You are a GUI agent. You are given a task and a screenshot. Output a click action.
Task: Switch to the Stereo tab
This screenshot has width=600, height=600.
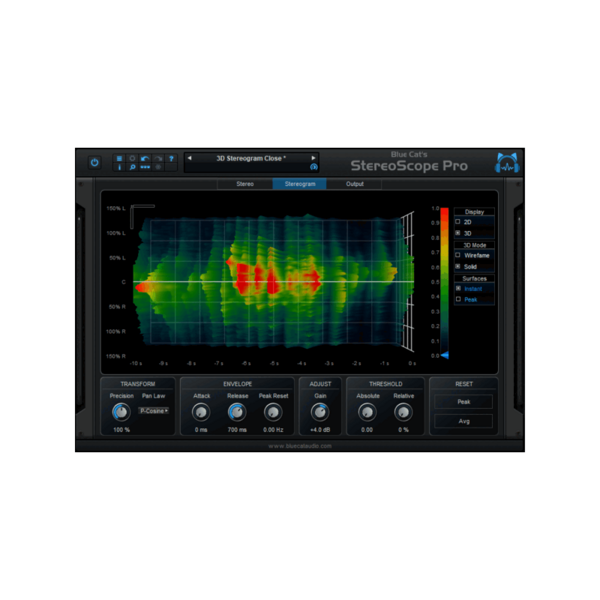click(x=245, y=184)
